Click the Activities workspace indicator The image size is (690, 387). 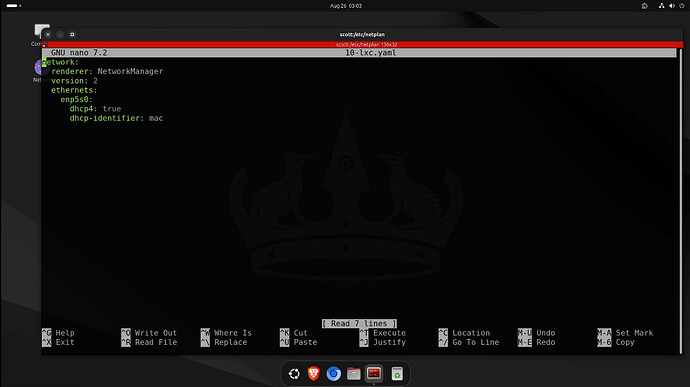coord(14,6)
